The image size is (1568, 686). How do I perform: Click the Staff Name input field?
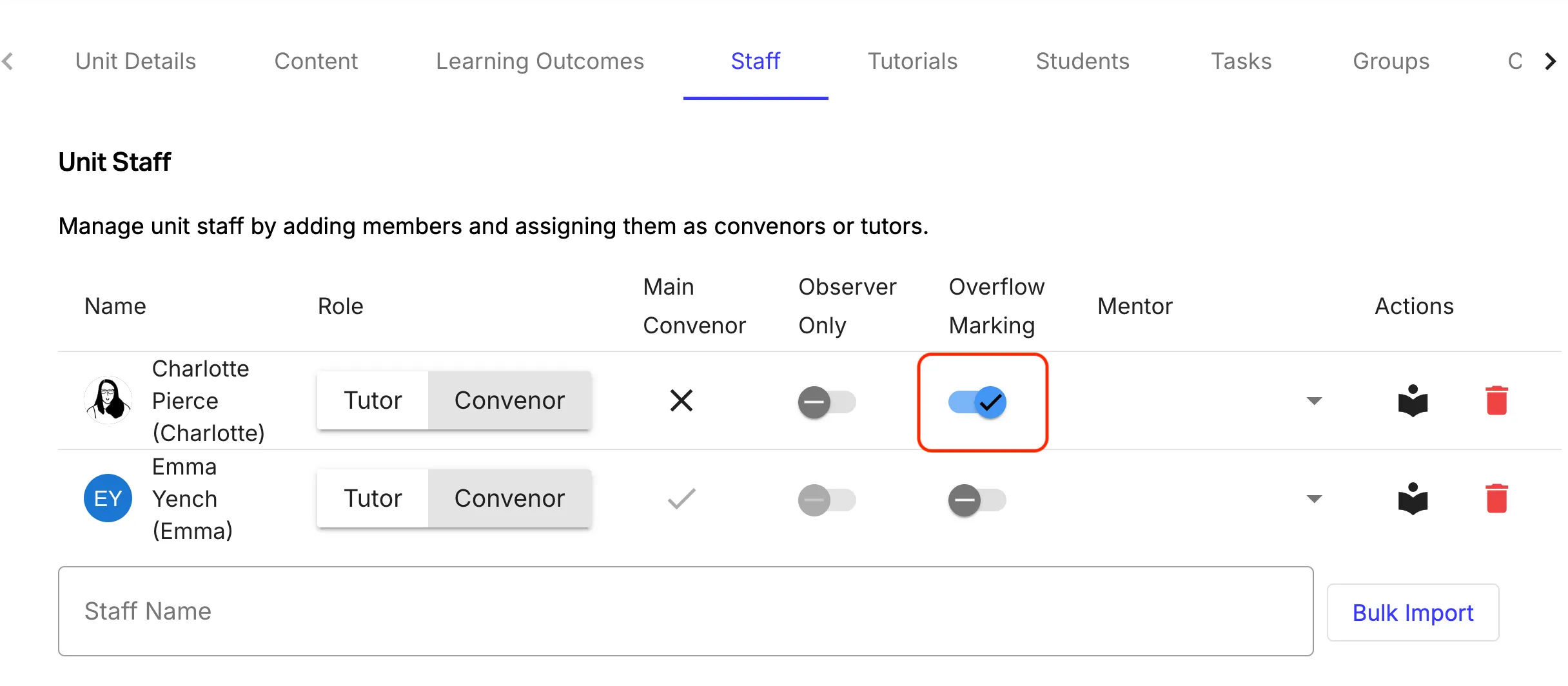[685, 611]
